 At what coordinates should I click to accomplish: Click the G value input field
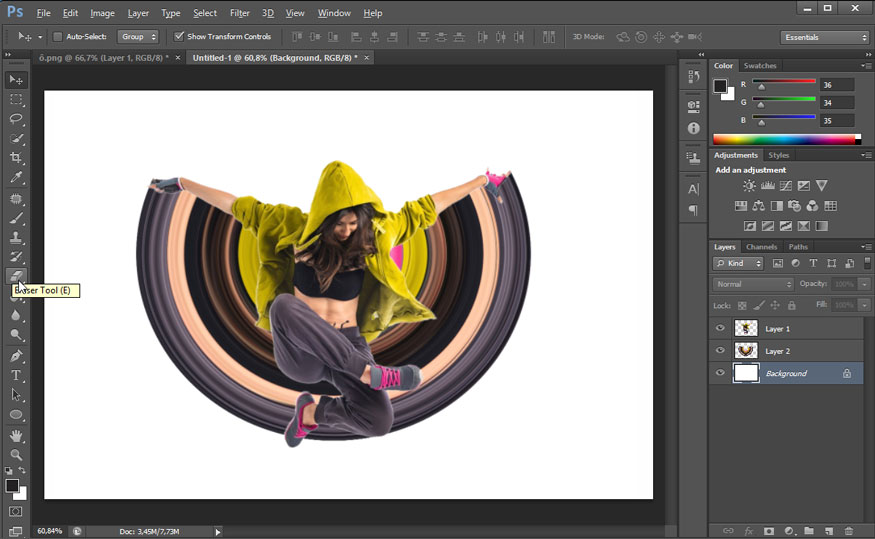[x=836, y=102]
